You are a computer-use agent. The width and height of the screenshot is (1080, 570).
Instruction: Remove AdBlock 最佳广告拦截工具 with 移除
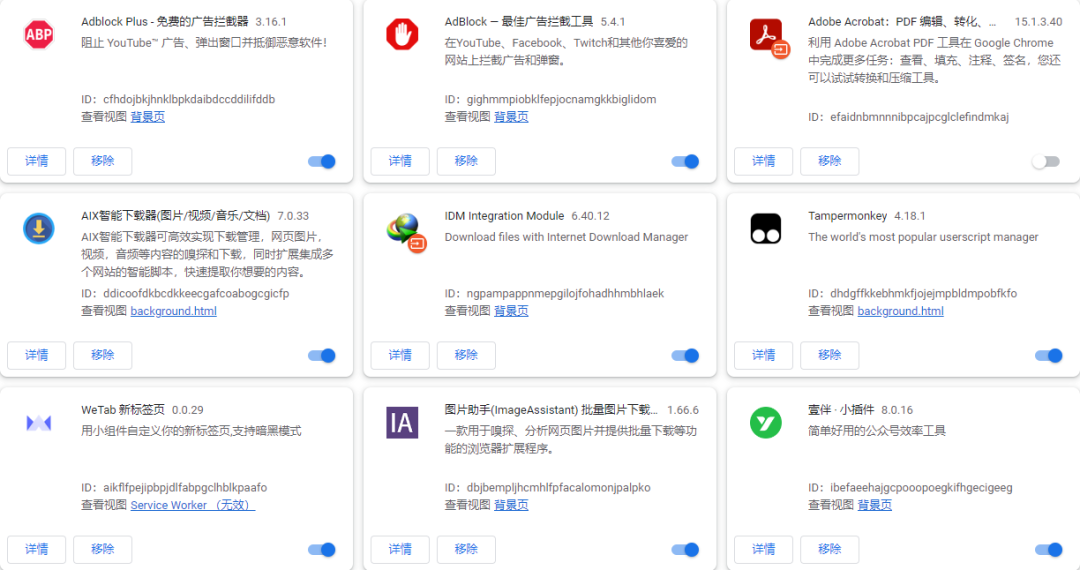tap(466, 161)
